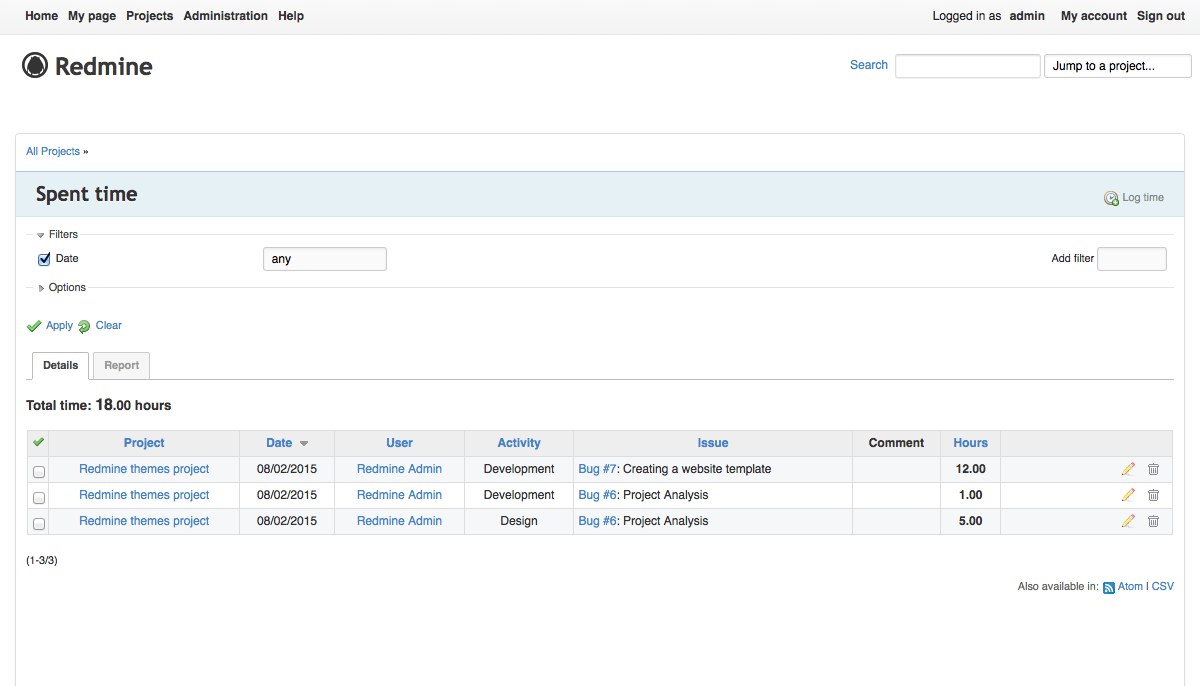Open Administration in top menu

click(226, 16)
